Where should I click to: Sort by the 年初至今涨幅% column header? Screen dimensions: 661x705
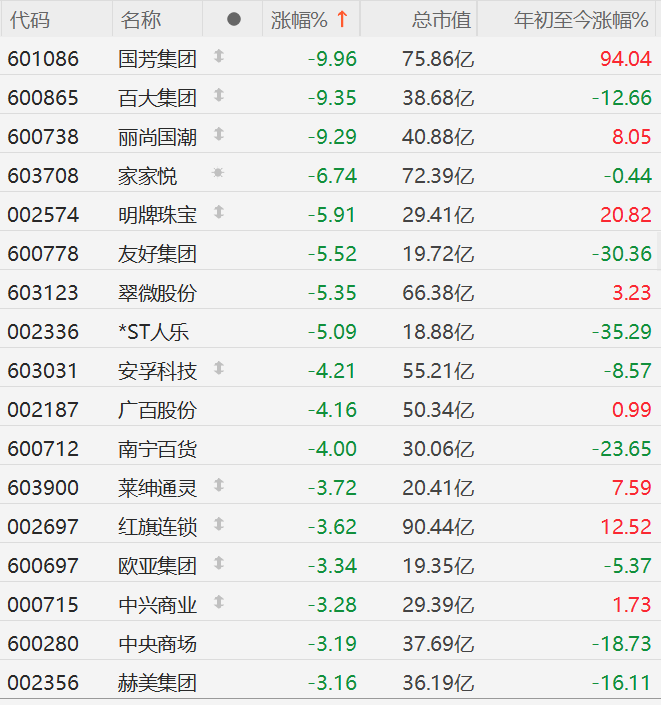[x=580, y=20]
